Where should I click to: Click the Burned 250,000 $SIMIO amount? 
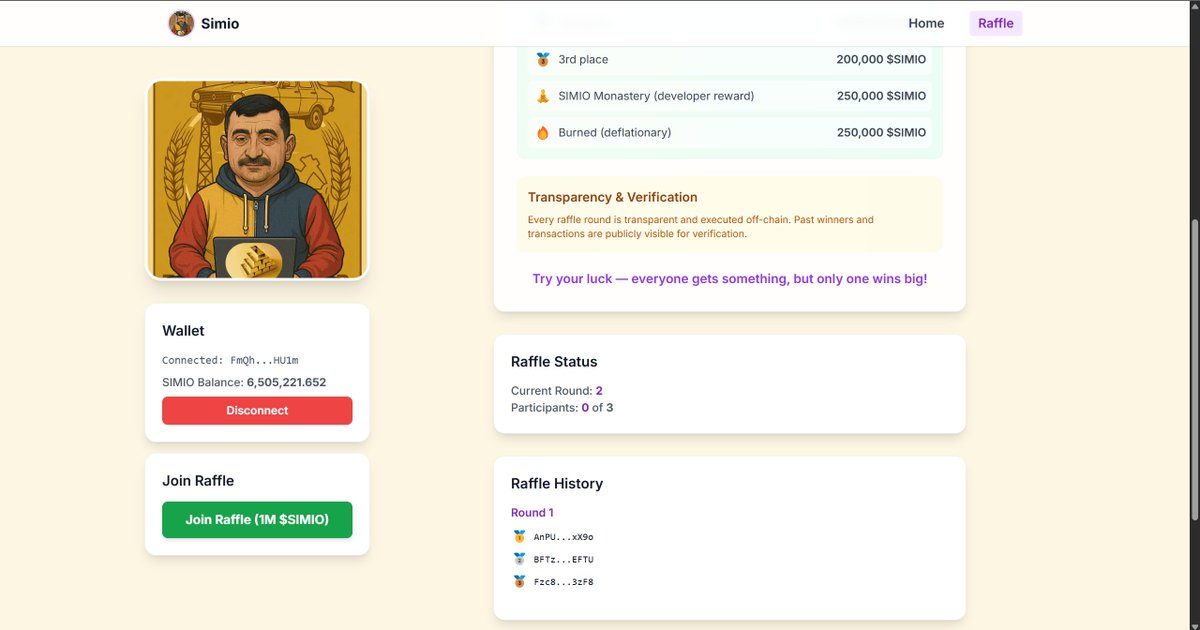881,132
